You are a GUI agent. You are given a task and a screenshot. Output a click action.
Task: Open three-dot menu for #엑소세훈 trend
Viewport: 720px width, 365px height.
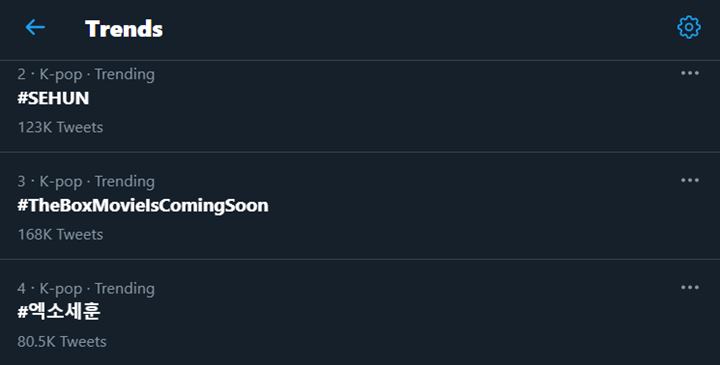pyautogui.click(x=690, y=287)
